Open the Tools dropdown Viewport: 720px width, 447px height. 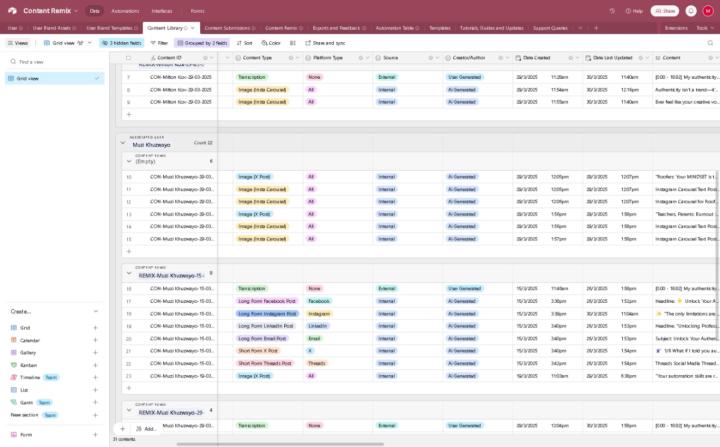point(704,28)
